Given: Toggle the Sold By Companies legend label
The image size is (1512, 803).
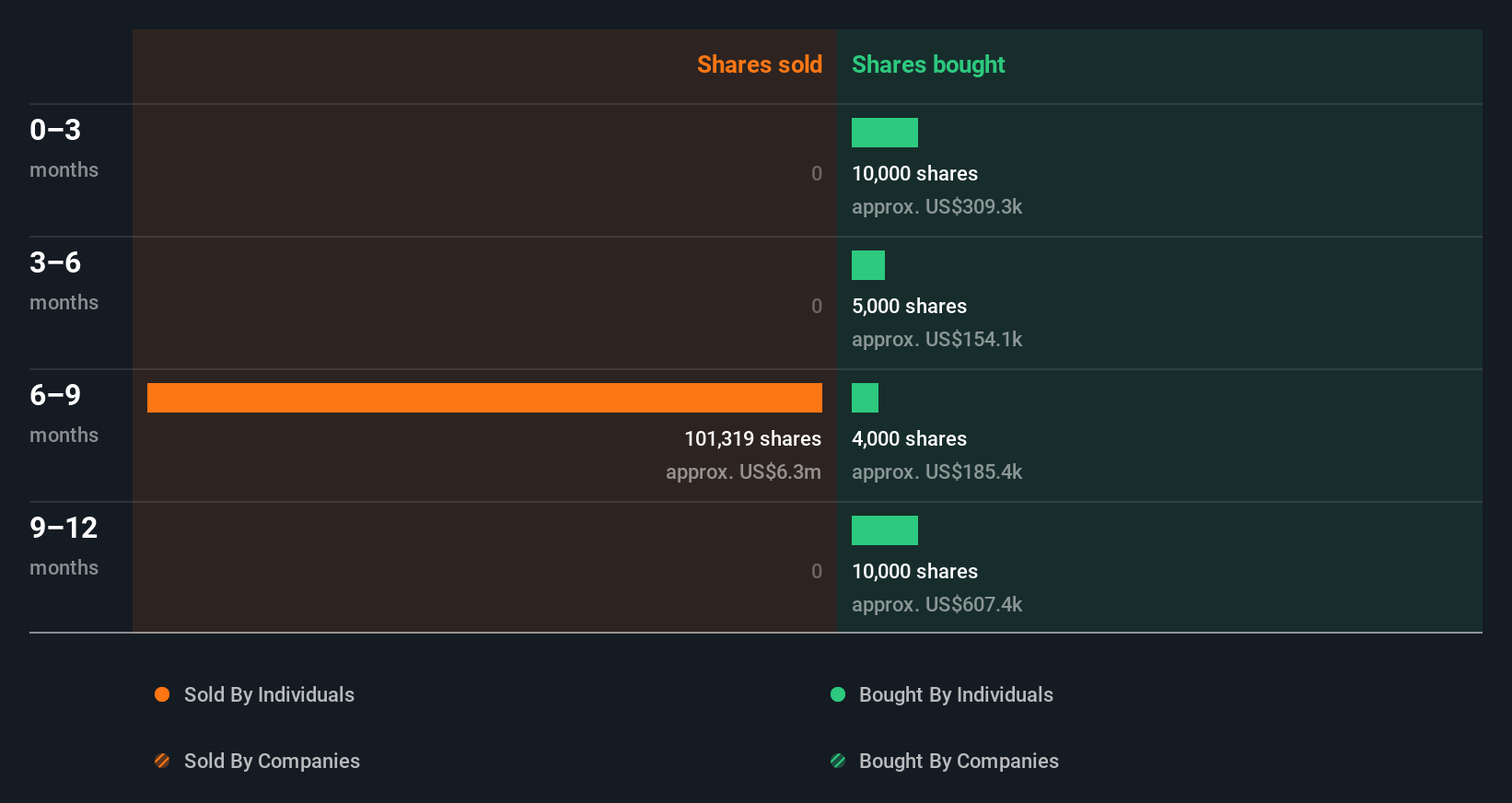Looking at the screenshot, I should (272, 762).
